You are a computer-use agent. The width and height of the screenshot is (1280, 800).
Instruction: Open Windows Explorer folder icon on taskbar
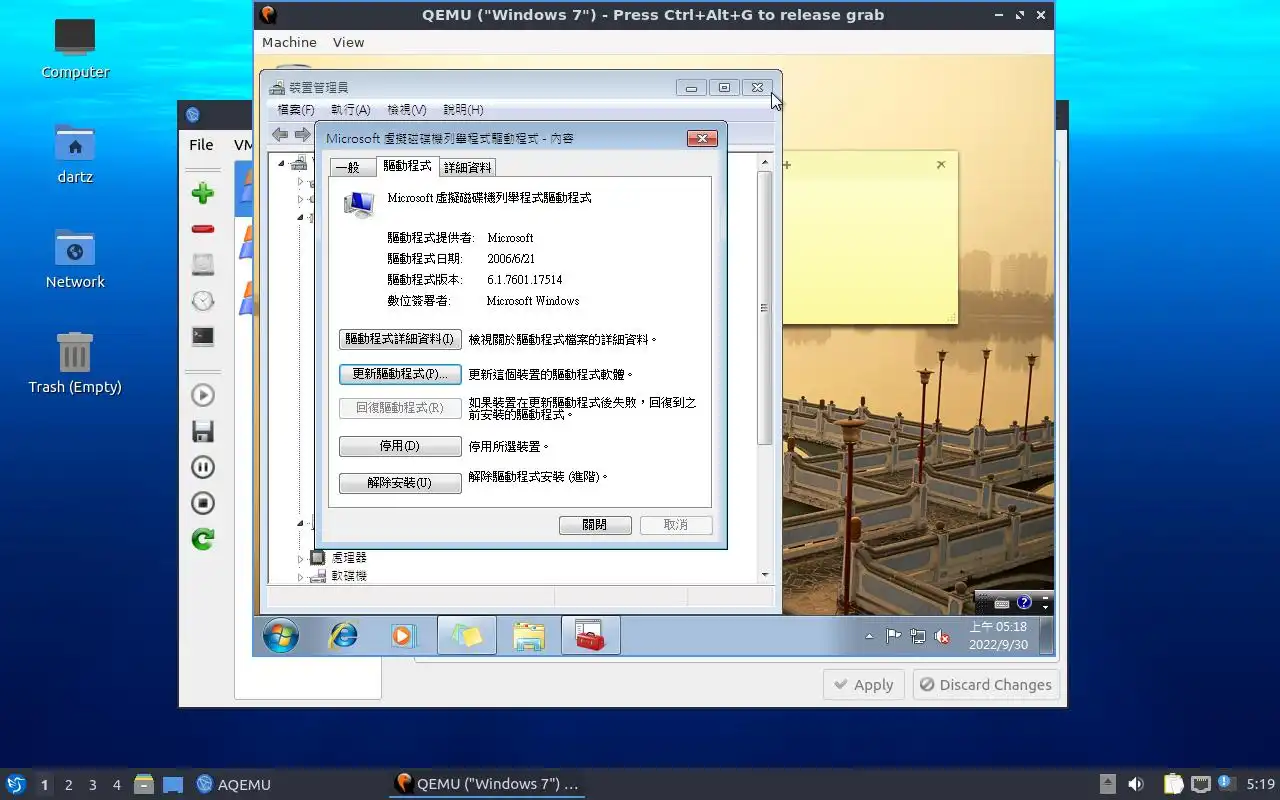[x=529, y=635]
